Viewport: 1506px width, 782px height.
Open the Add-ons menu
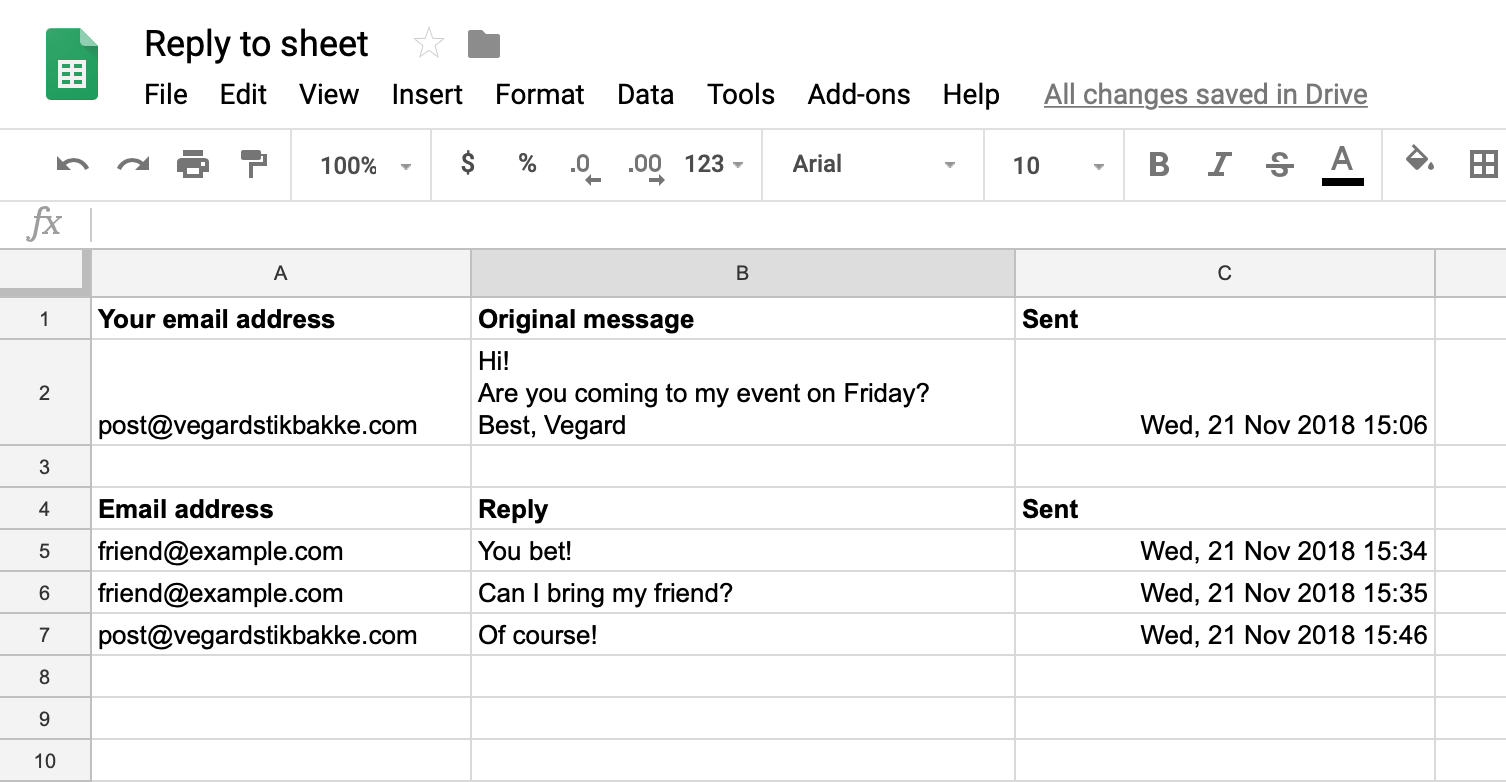click(858, 94)
